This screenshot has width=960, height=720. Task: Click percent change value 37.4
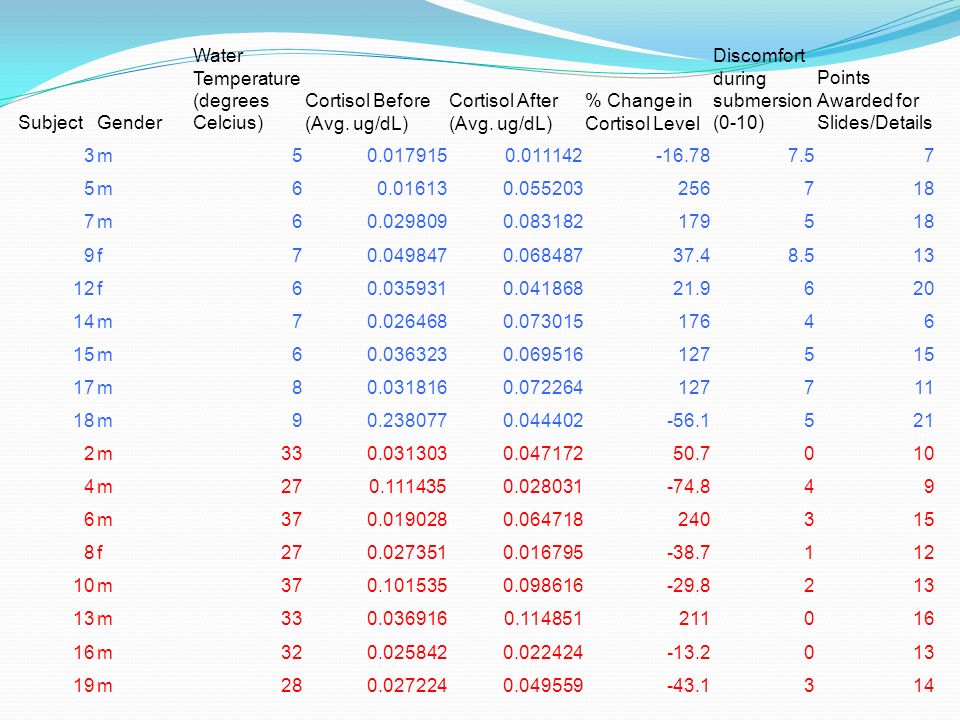click(691, 255)
